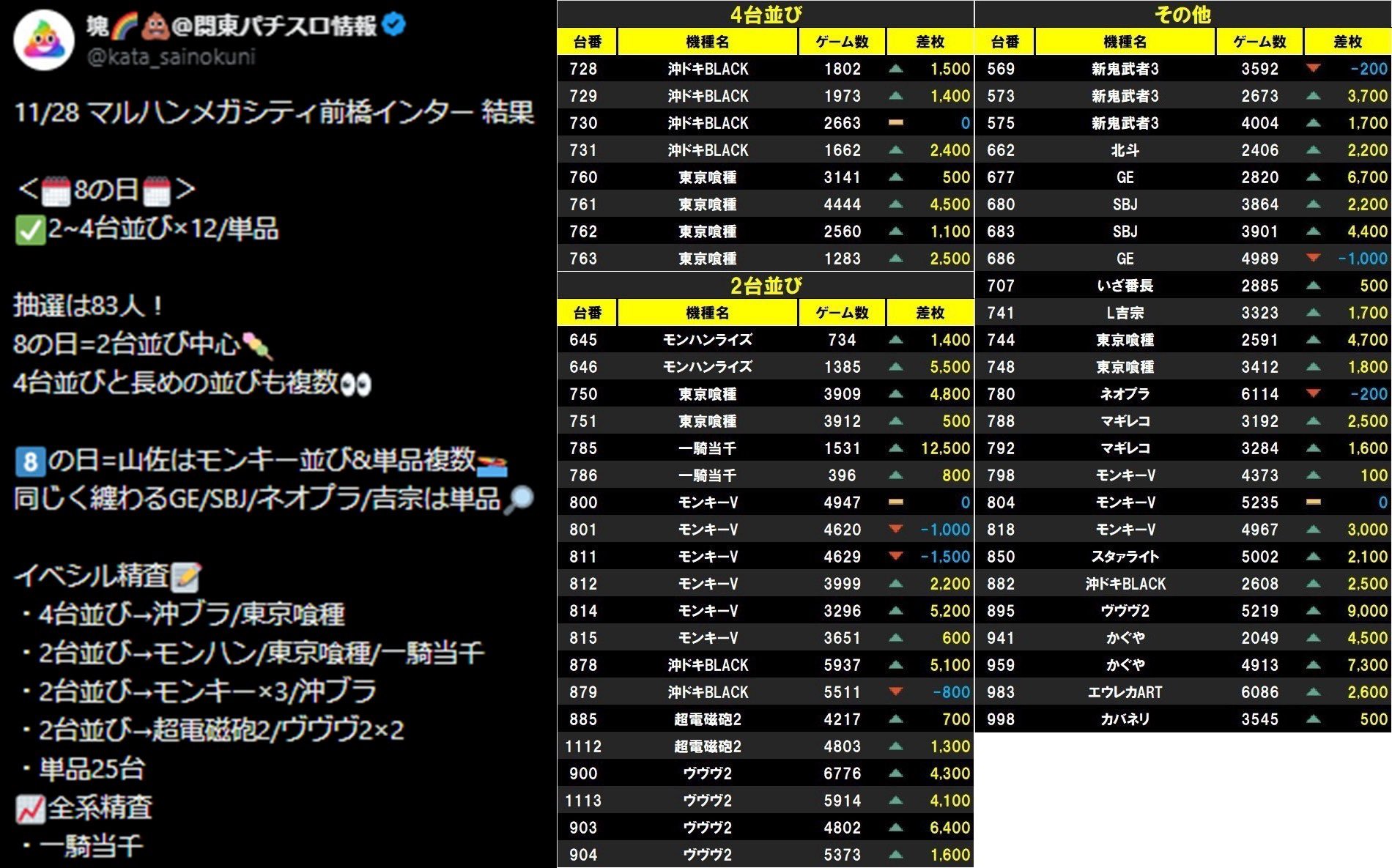Click the red down arrow in row 801
The width and height of the screenshot is (1392, 868).
click(x=895, y=529)
